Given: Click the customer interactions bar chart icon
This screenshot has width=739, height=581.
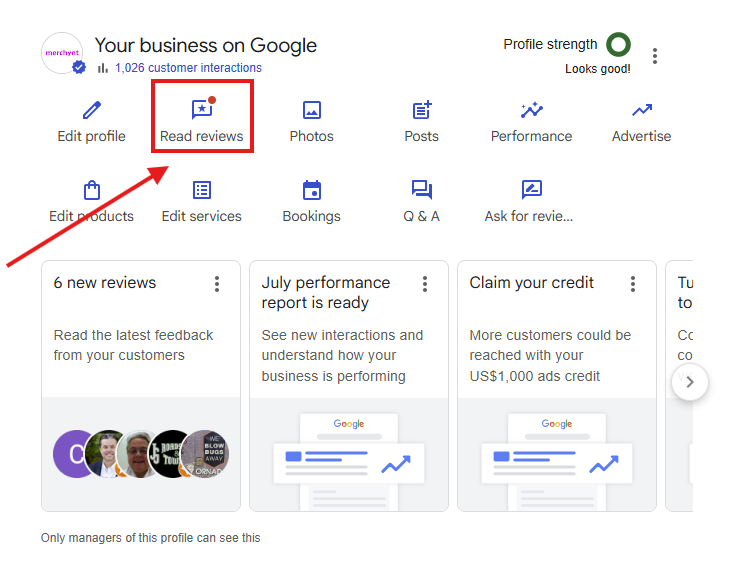Looking at the screenshot, I should pyautogui.click(x=103, y=68).
